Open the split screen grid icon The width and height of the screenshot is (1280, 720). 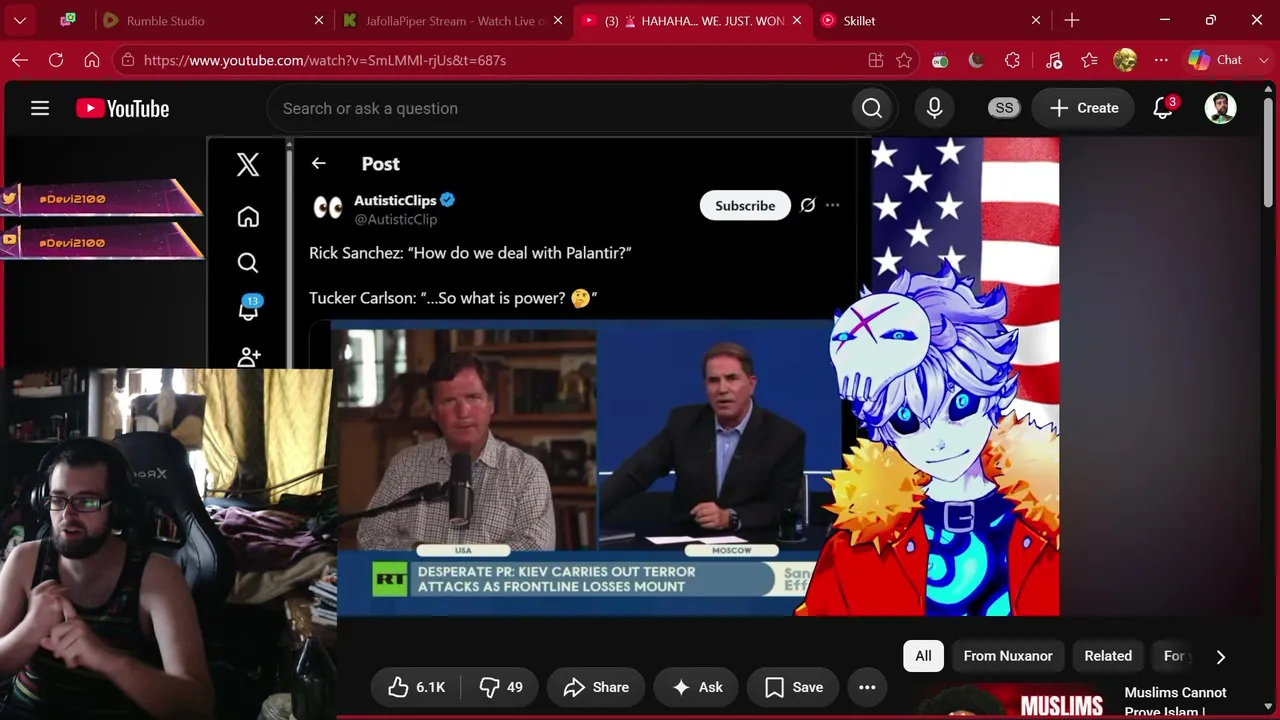point(876,60)
